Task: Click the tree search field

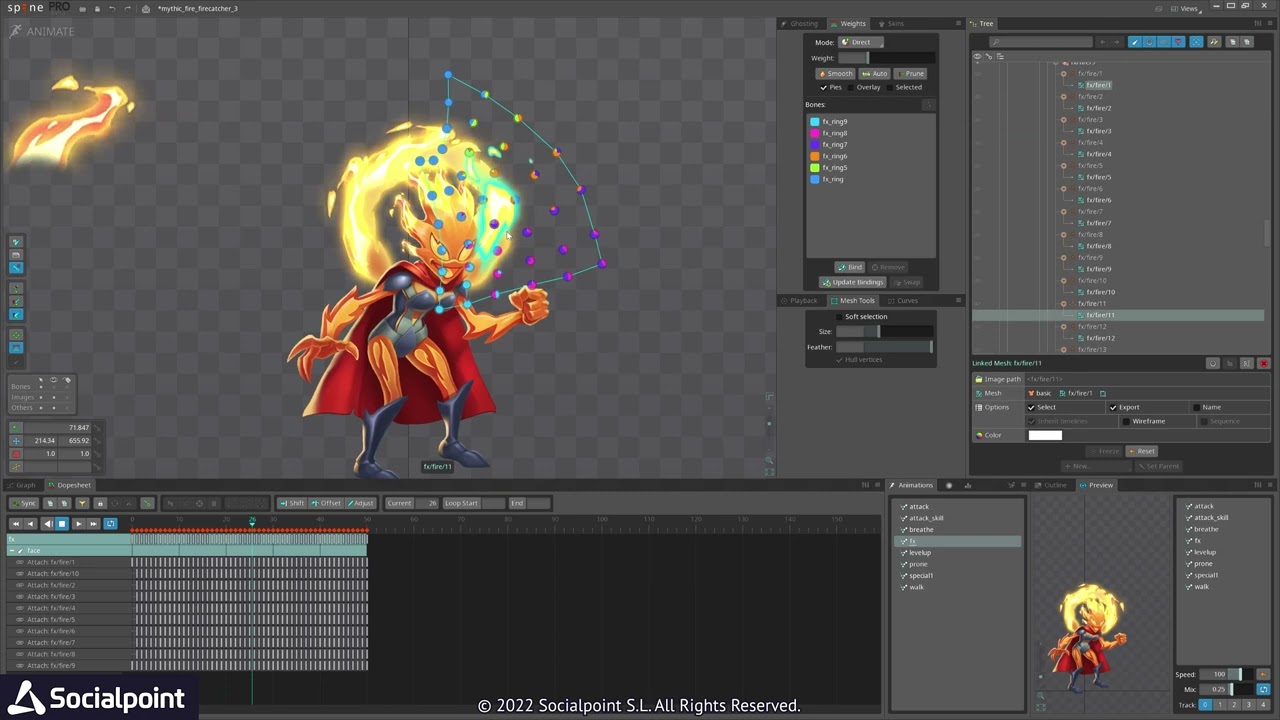Action: (x=1040, y=42)
